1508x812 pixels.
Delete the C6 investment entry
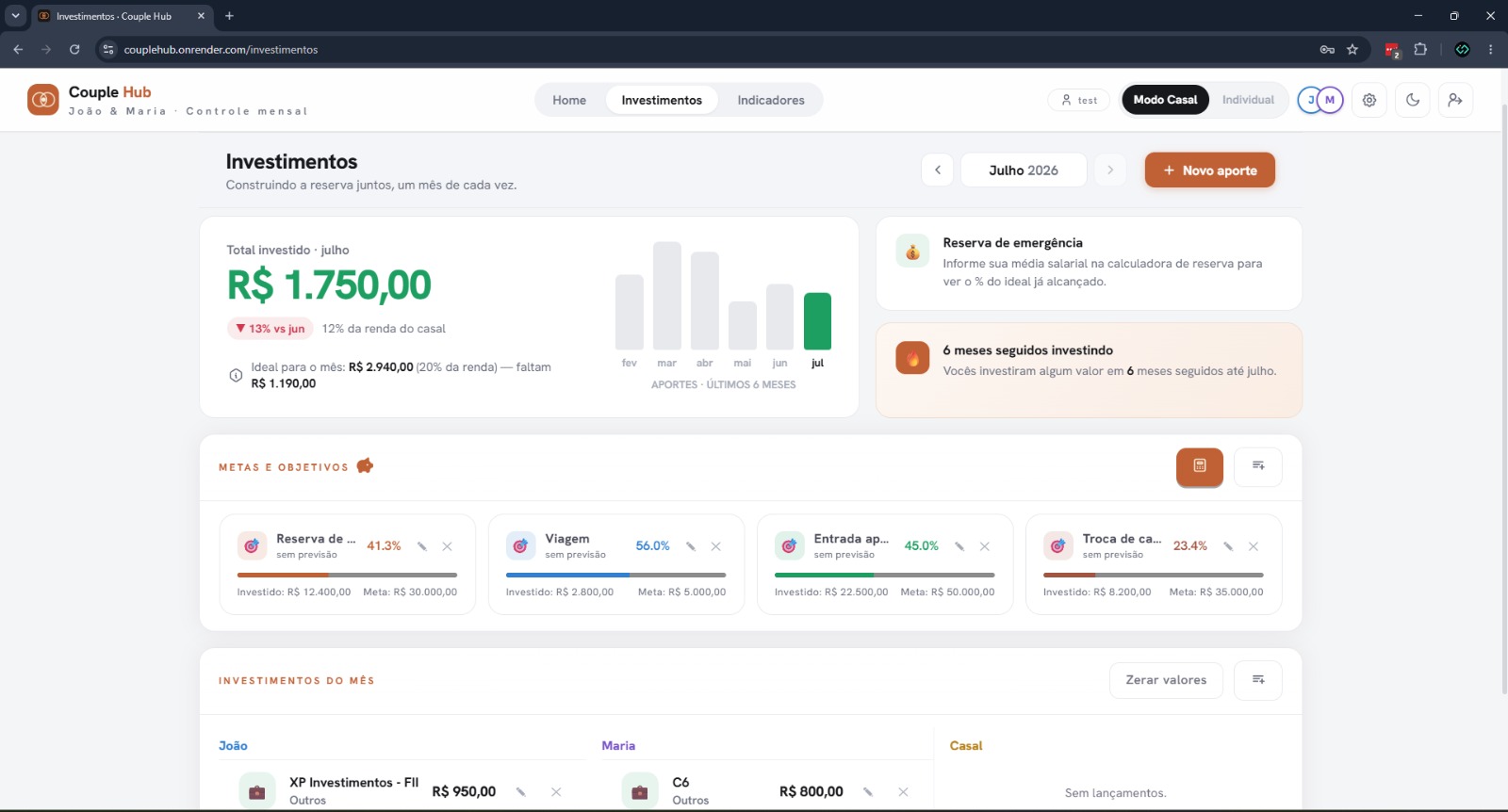pyautogui.click(x=903, y=792)
